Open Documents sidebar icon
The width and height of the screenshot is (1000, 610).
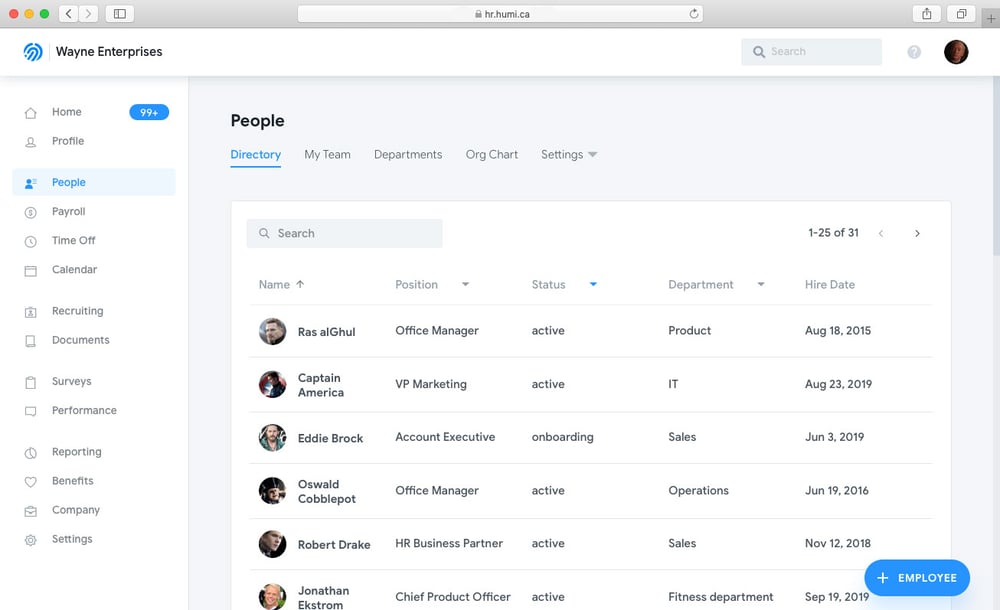[31, 341]
